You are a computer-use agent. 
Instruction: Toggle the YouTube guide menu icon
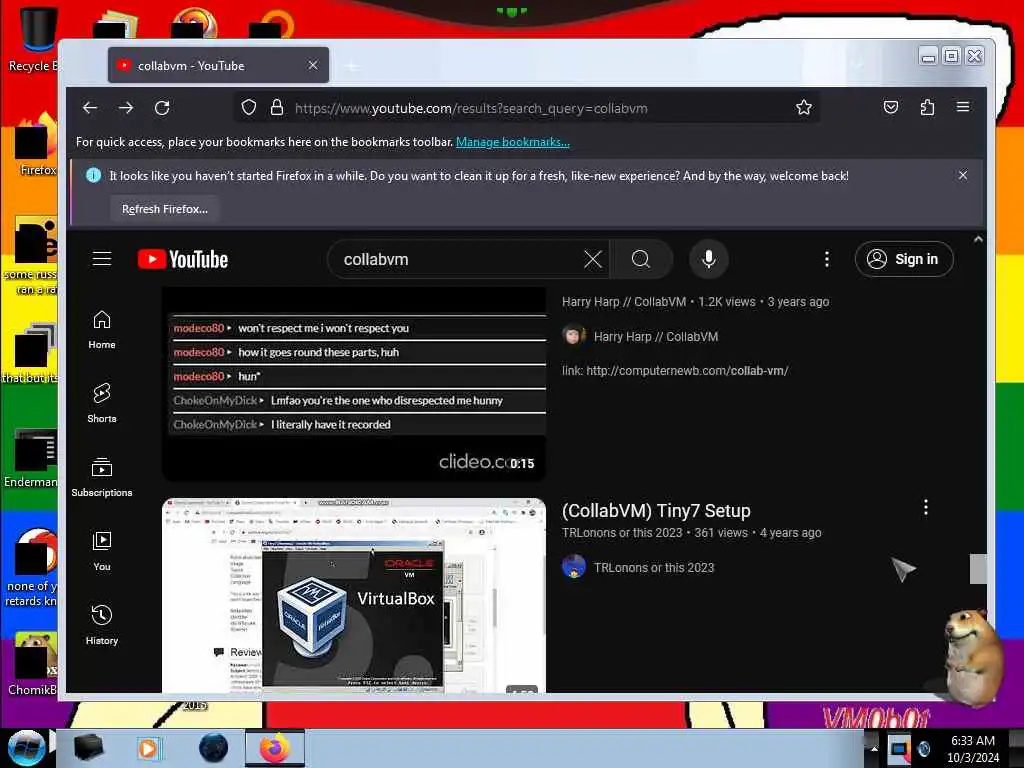(102, 259)
